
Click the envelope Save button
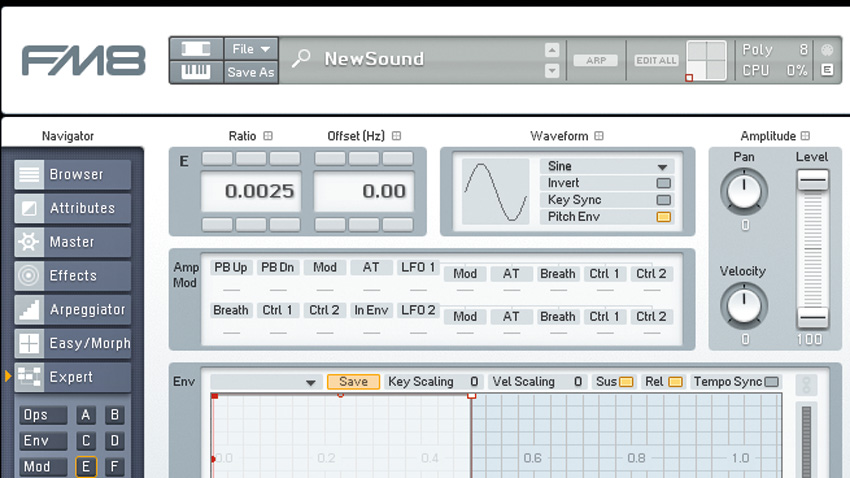tap(353, 382)
